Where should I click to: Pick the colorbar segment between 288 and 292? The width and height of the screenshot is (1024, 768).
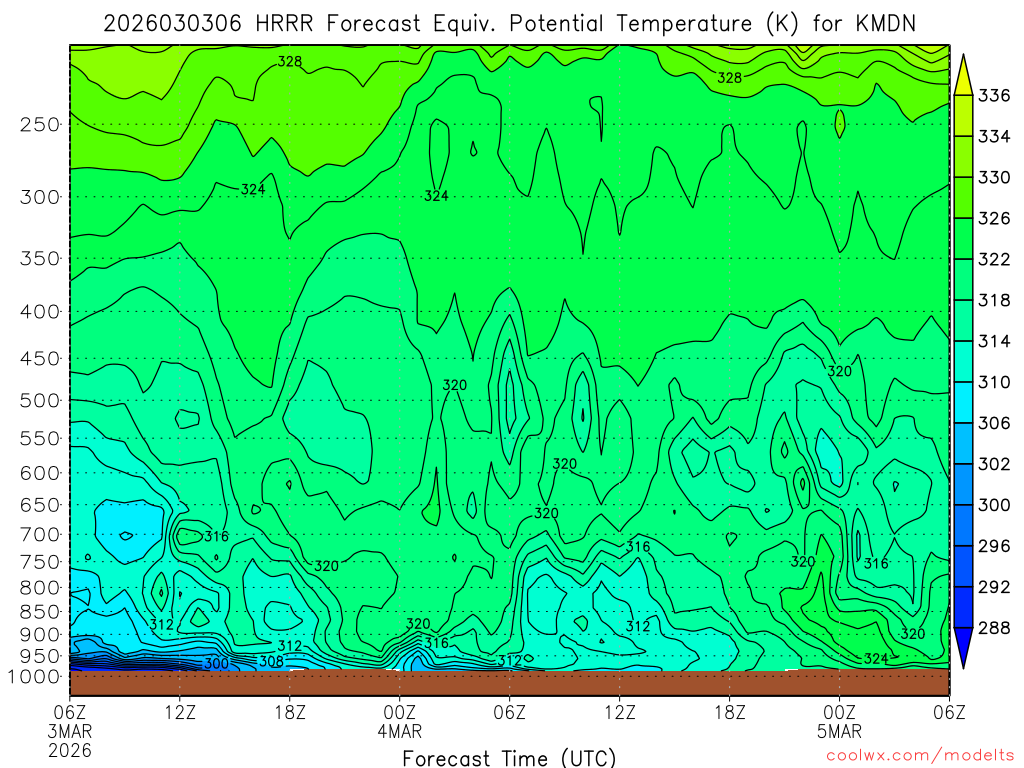[x=963, y=607]
